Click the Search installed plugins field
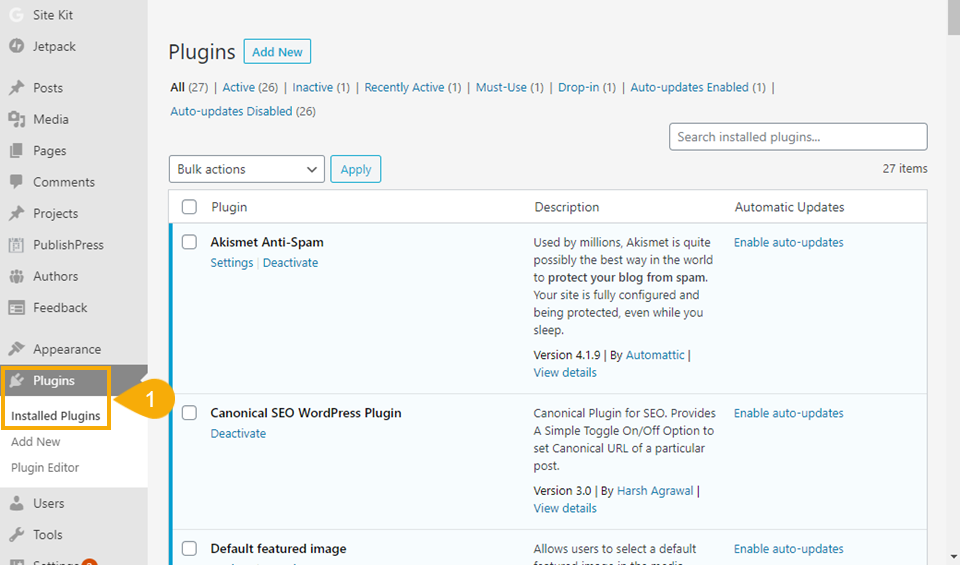Screen dimensions: 960x565 797,137
